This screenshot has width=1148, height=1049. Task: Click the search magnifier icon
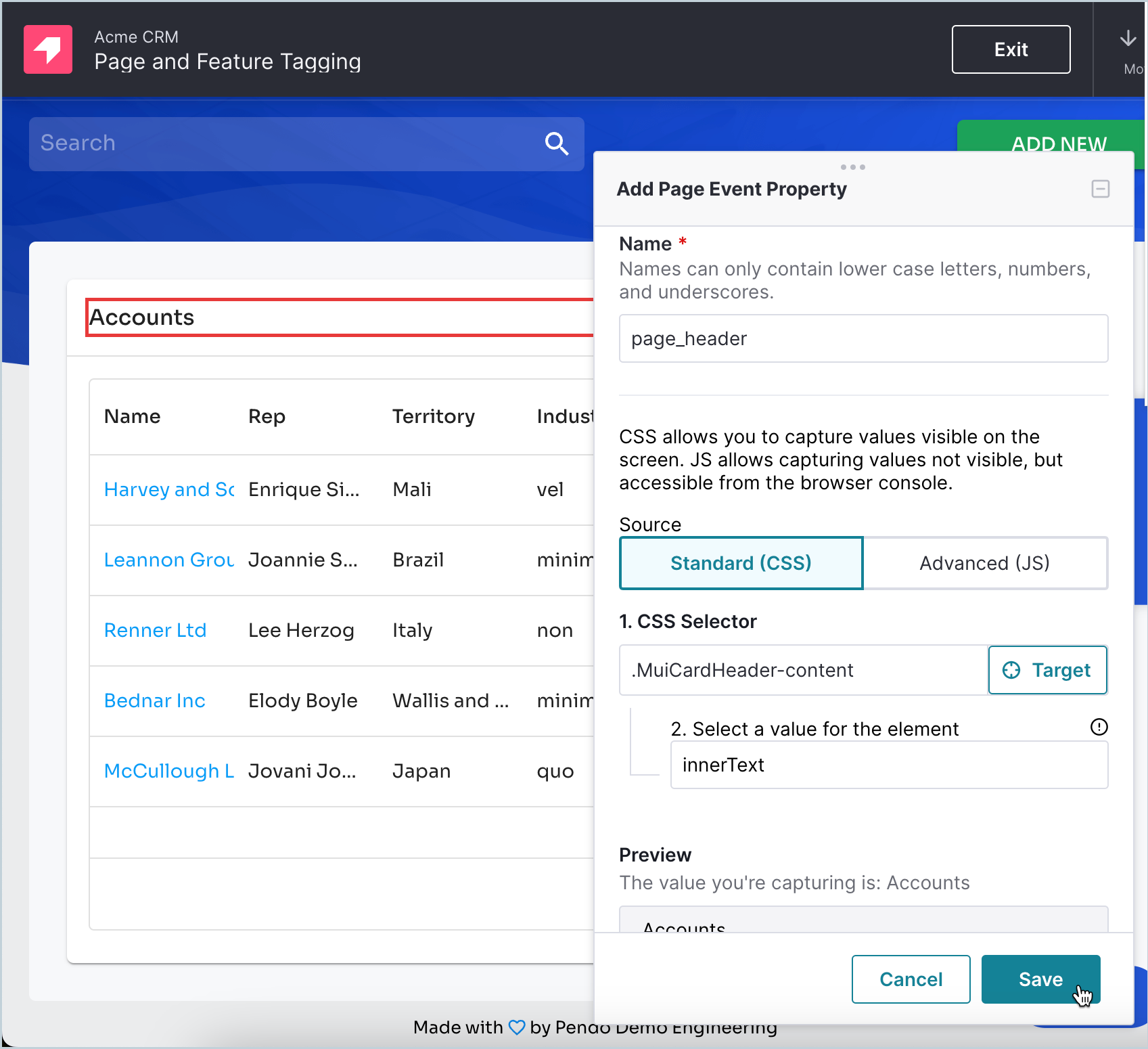pos(556,143)
